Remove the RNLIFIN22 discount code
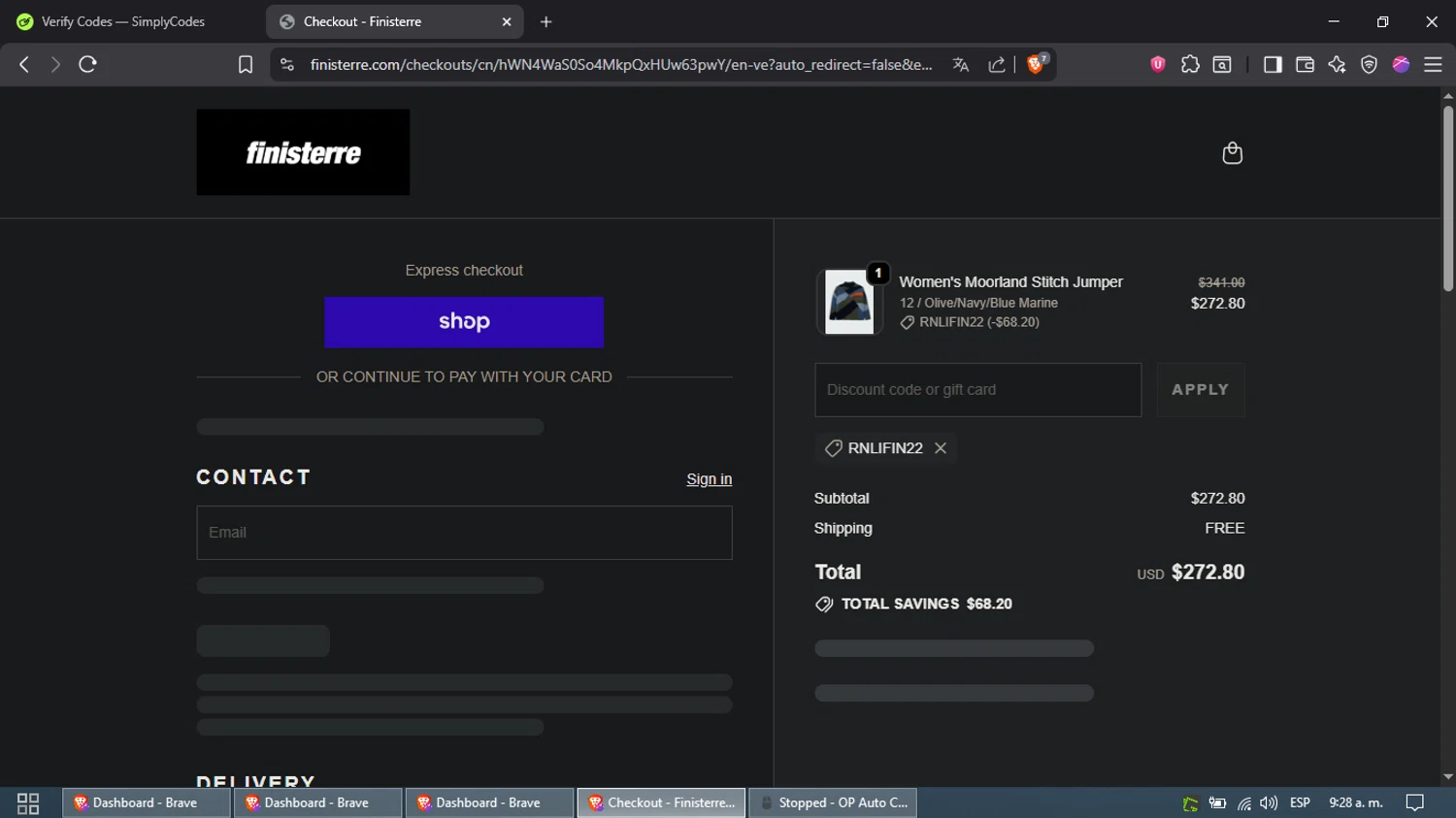Screen dimensions: 1456x818 click(941, 447)
